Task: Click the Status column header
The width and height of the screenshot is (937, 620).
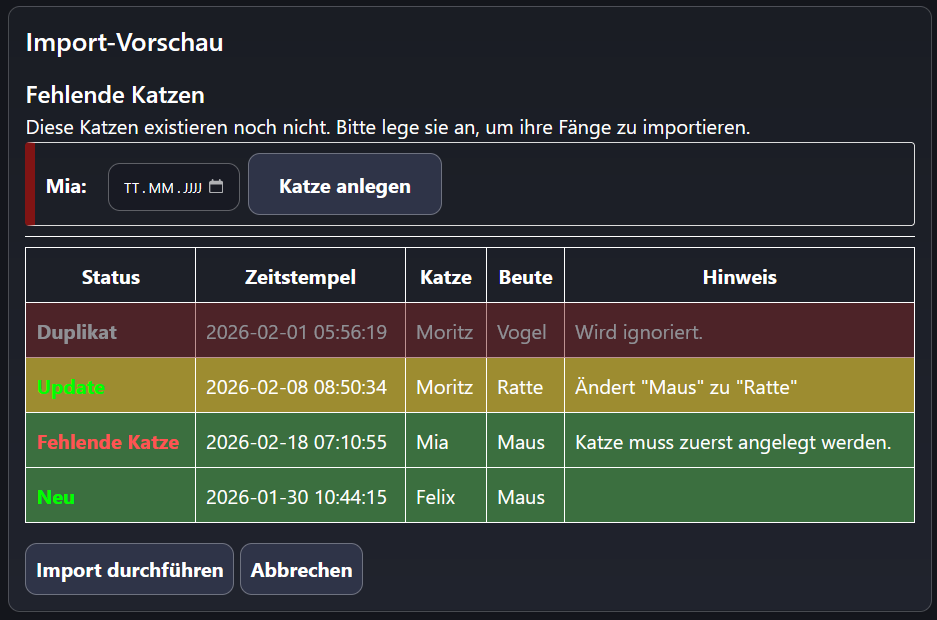Action: [111, 276]
